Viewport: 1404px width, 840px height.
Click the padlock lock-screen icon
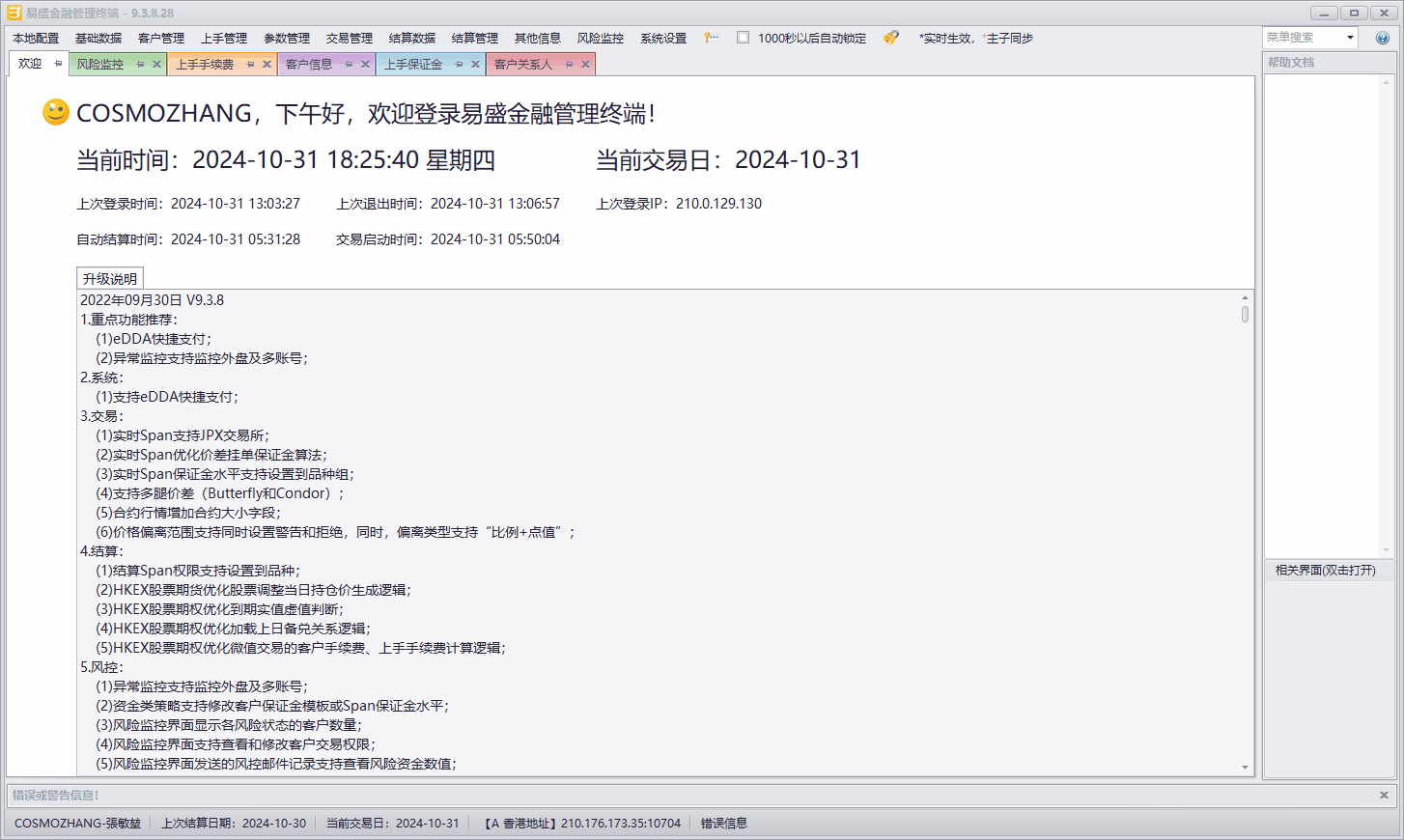pos(890,38)
